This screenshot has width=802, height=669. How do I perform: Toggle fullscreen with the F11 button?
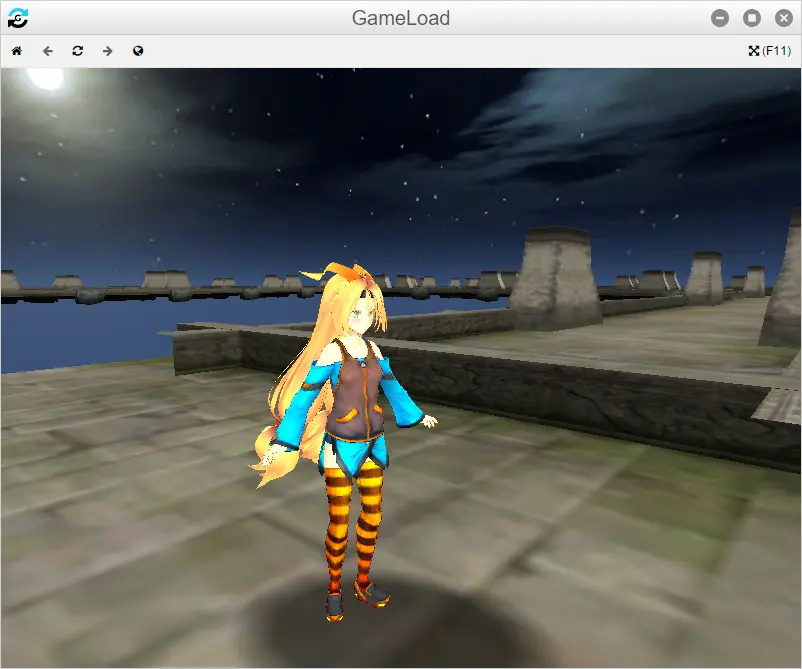(769, 51)
